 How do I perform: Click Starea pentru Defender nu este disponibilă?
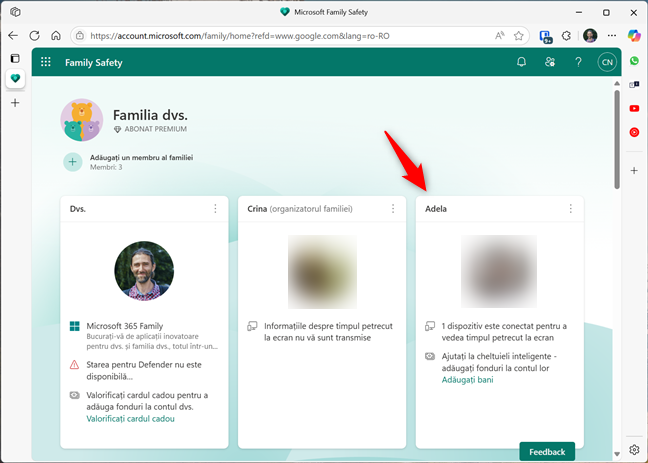(144, 370)
